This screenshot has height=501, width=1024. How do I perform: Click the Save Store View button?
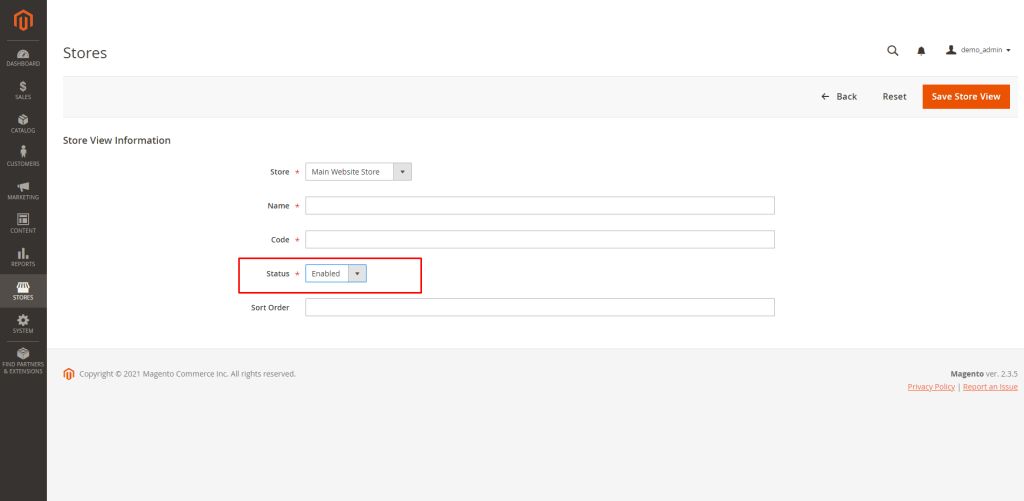[966, 97]
